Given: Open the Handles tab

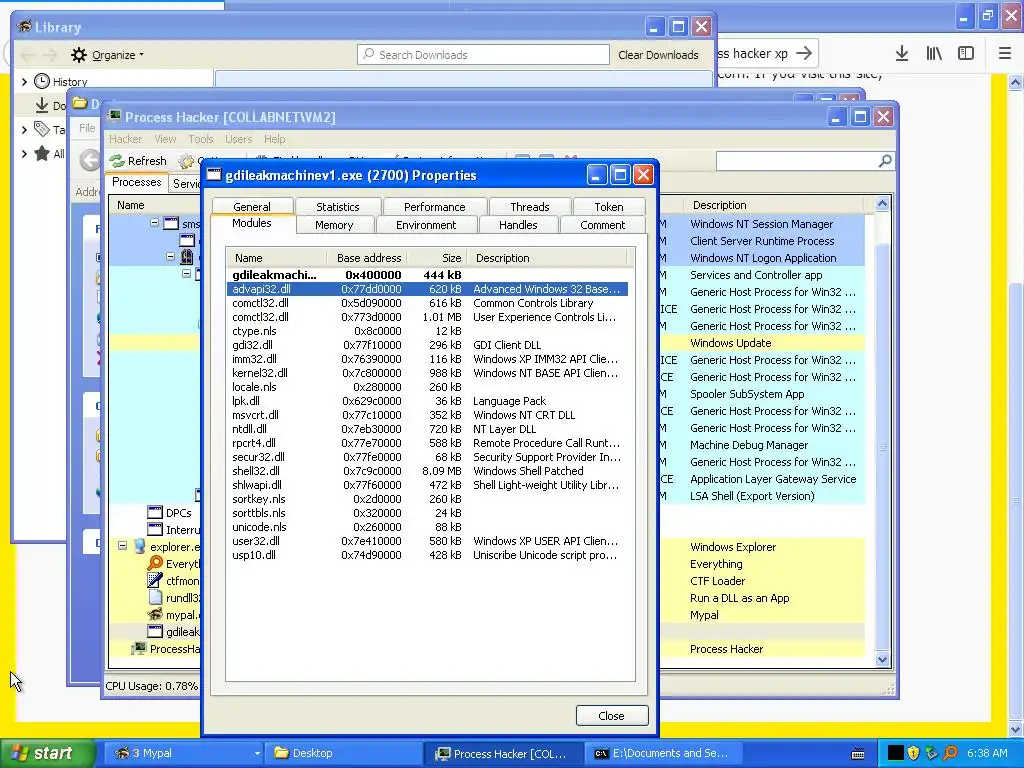Looking at the screenshot, I should 518,225.
